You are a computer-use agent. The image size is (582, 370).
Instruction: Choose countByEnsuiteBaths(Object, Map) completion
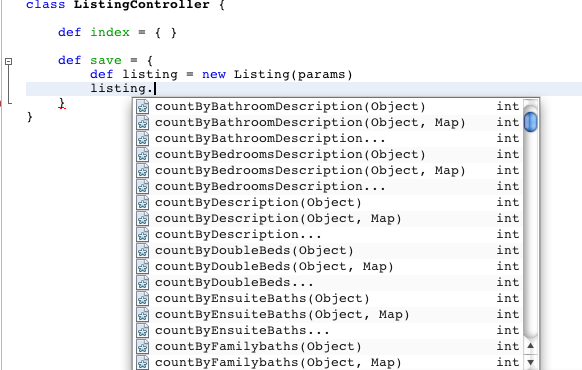click(x=328, y=314)
